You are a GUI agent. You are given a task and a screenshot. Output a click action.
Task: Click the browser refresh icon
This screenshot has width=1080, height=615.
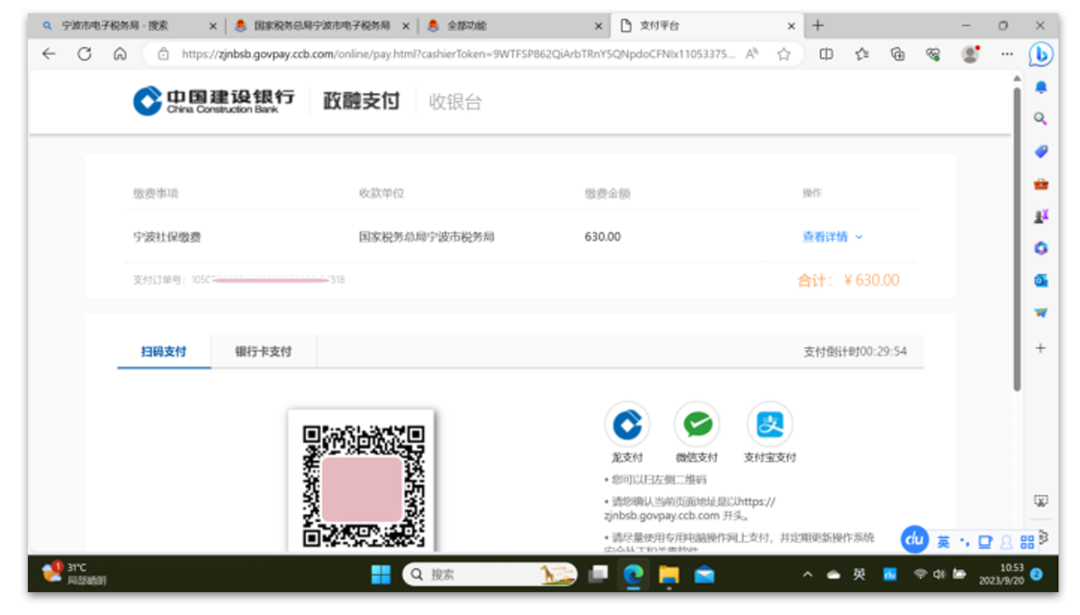click(84, 54)
